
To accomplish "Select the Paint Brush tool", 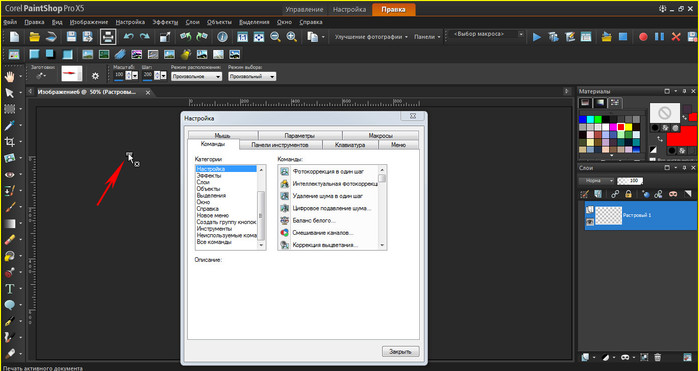I will [x=9, y=207].
